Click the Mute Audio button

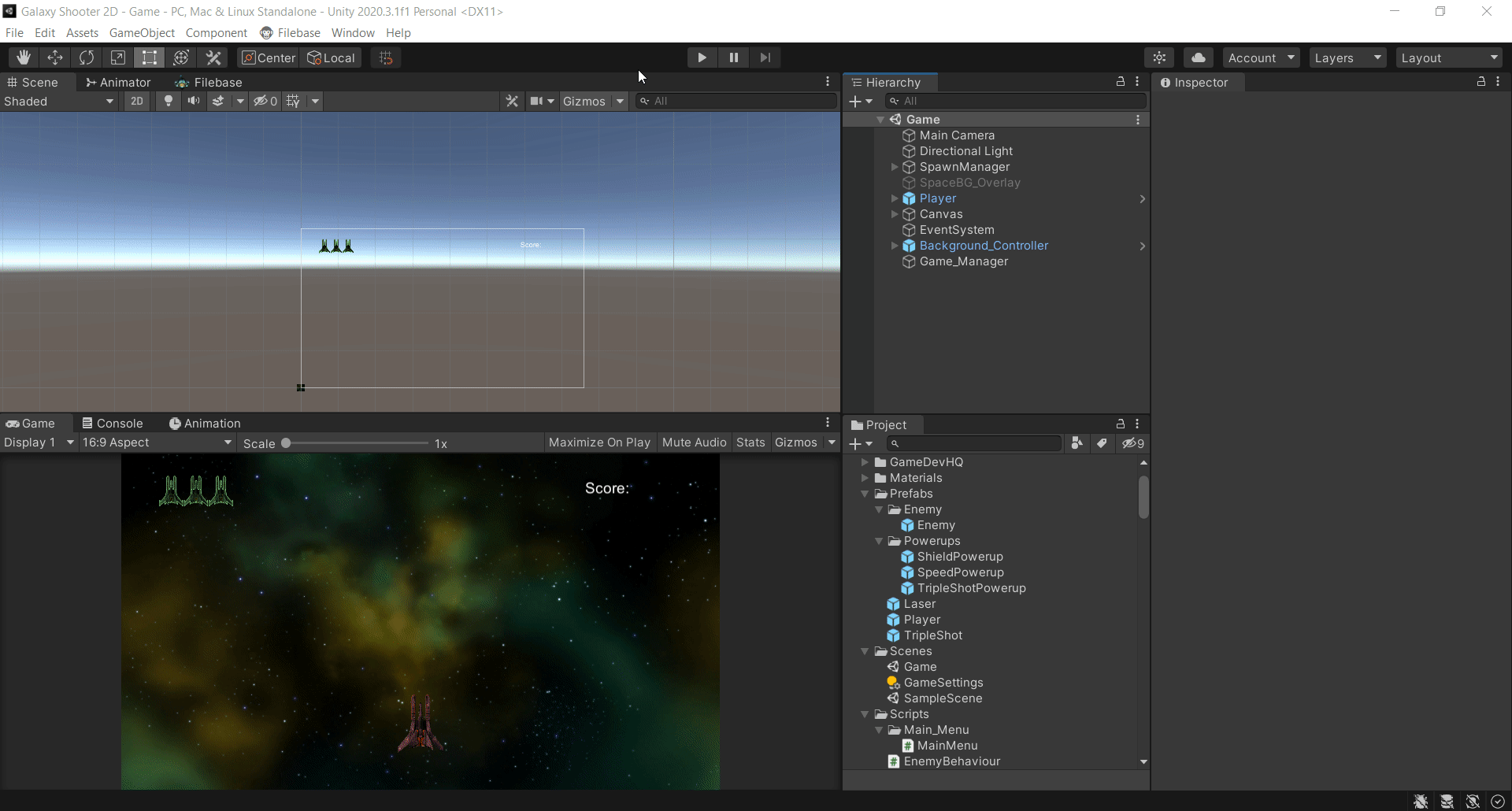tap(694, 443)
